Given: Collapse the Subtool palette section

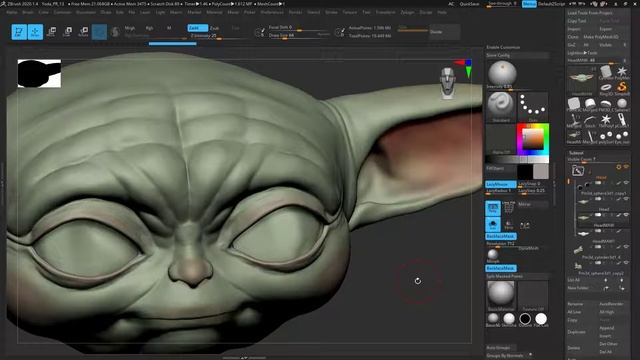Looking at the screenshot, I should (576, 153).
